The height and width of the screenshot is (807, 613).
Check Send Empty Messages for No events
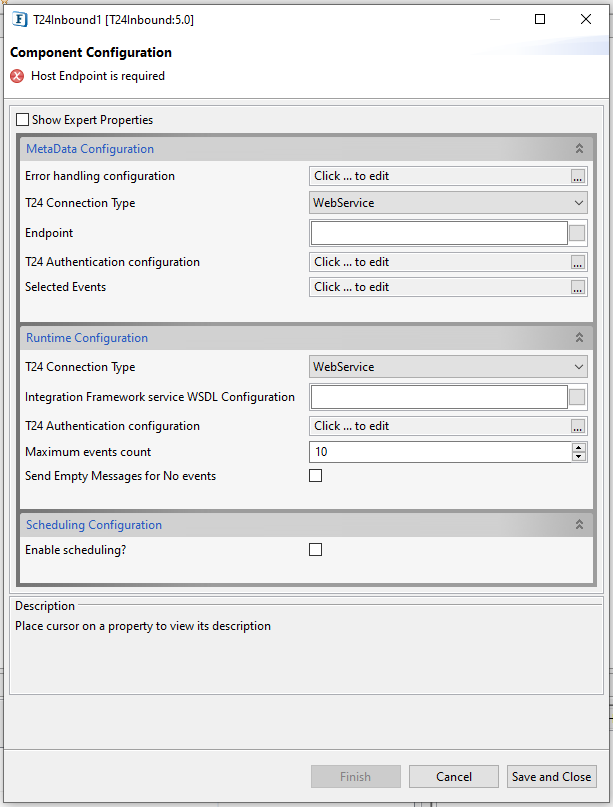tap(316, 476)
